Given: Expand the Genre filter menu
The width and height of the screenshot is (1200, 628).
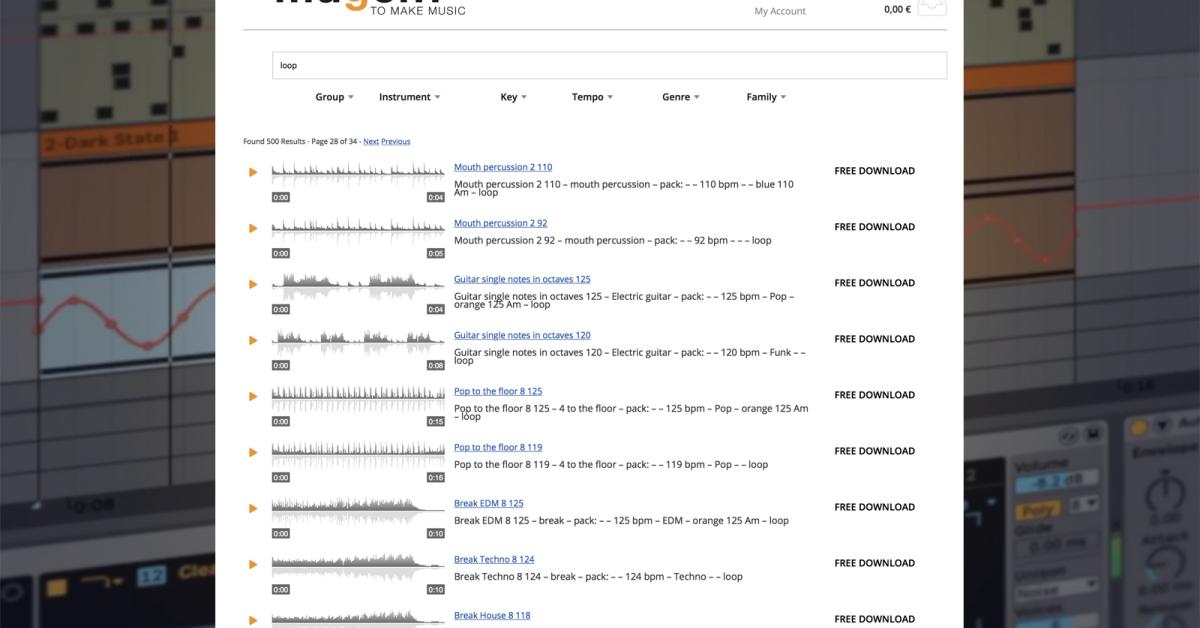Looking at the screenshot, I should coord(680,97).
